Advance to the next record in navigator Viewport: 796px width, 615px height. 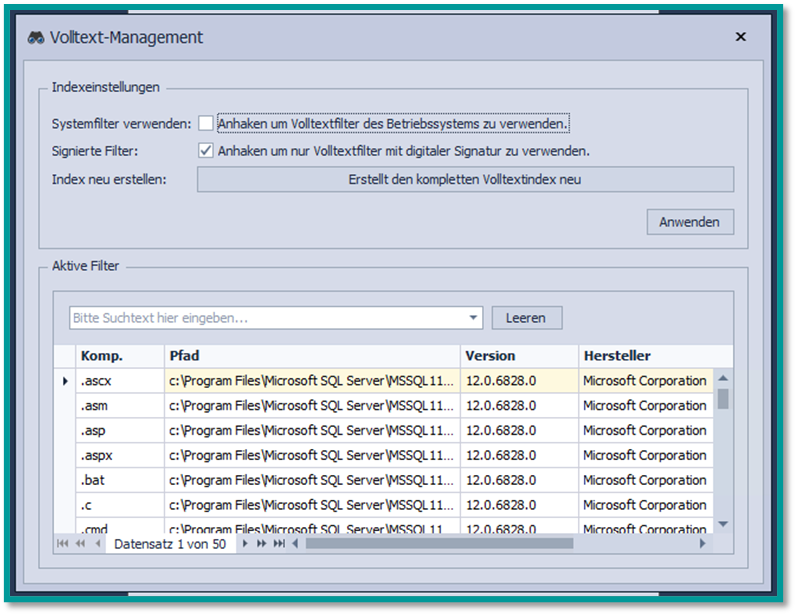(x=246, y=543)
